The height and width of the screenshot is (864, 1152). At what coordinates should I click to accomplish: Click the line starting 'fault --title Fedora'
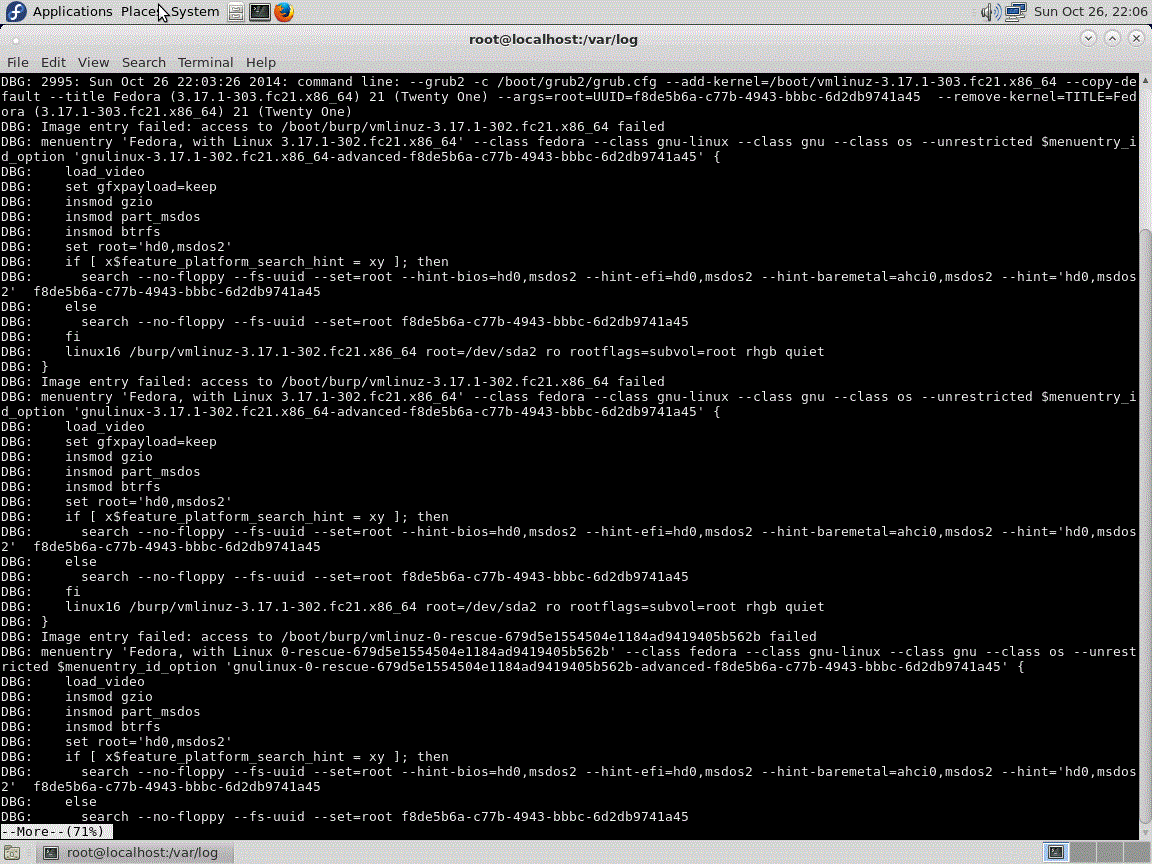tap(569, 96)
